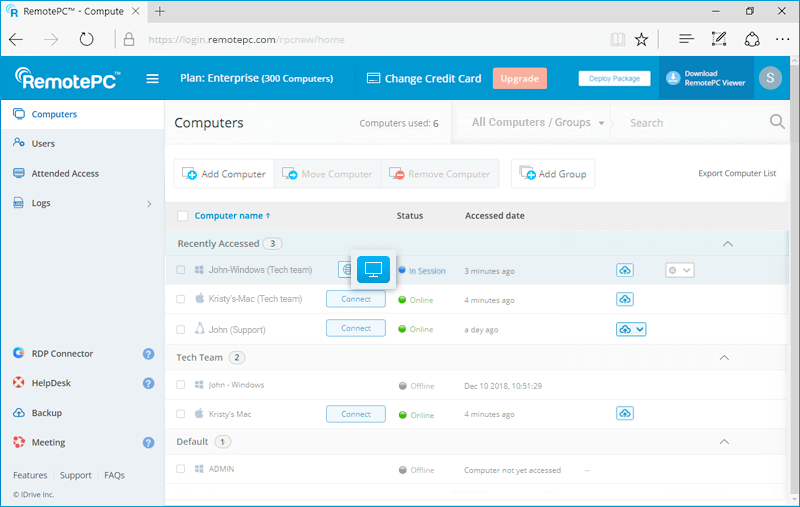The image size is (800, 507).
Task: Check the John (Support) checkbox
Action: [x=181, y=329]
